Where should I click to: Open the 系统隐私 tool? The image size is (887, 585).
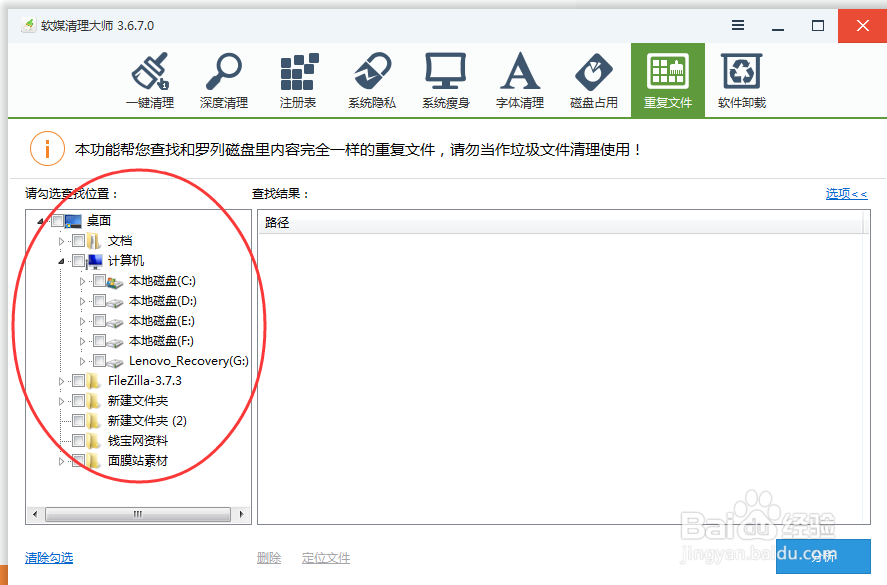pyautogui.click(x=371, y=78)
